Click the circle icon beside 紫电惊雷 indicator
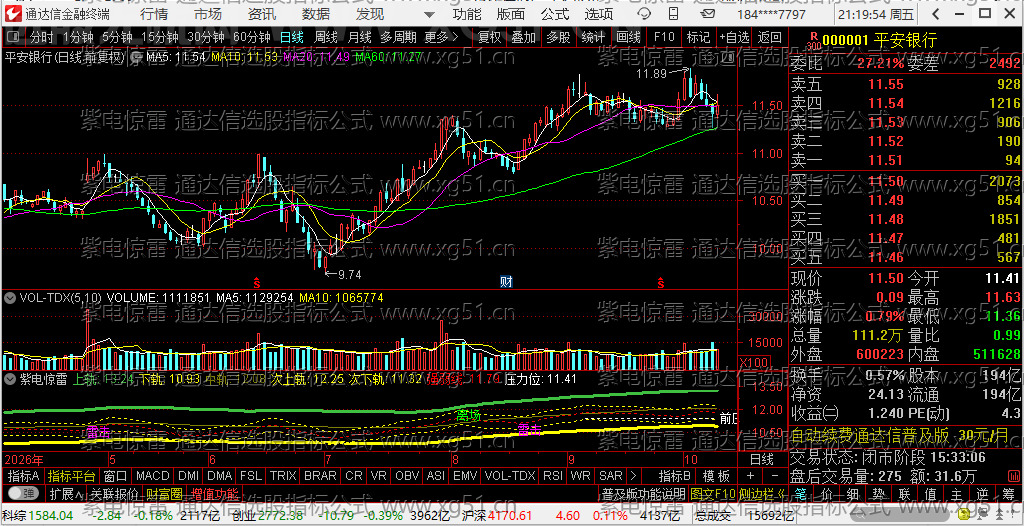Image resolution: width=1024 pixels, height=526 pixels. point(10,378)
